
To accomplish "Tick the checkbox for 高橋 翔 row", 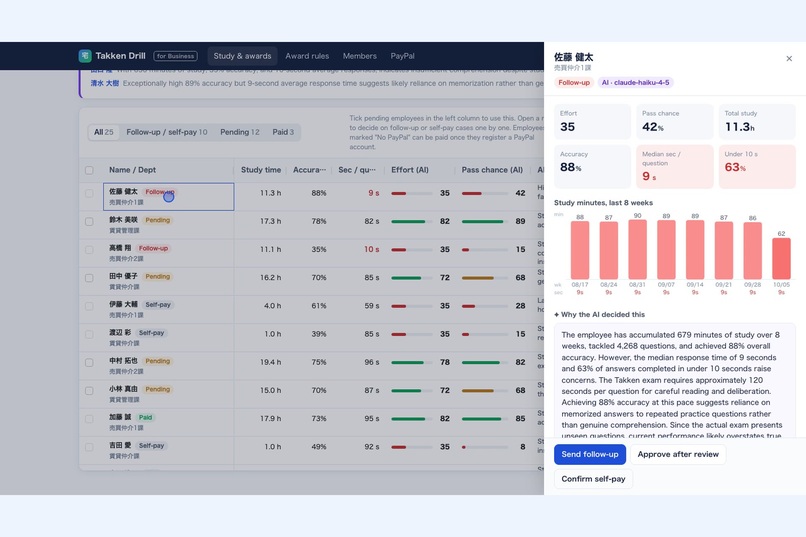I will pos(89,250).
